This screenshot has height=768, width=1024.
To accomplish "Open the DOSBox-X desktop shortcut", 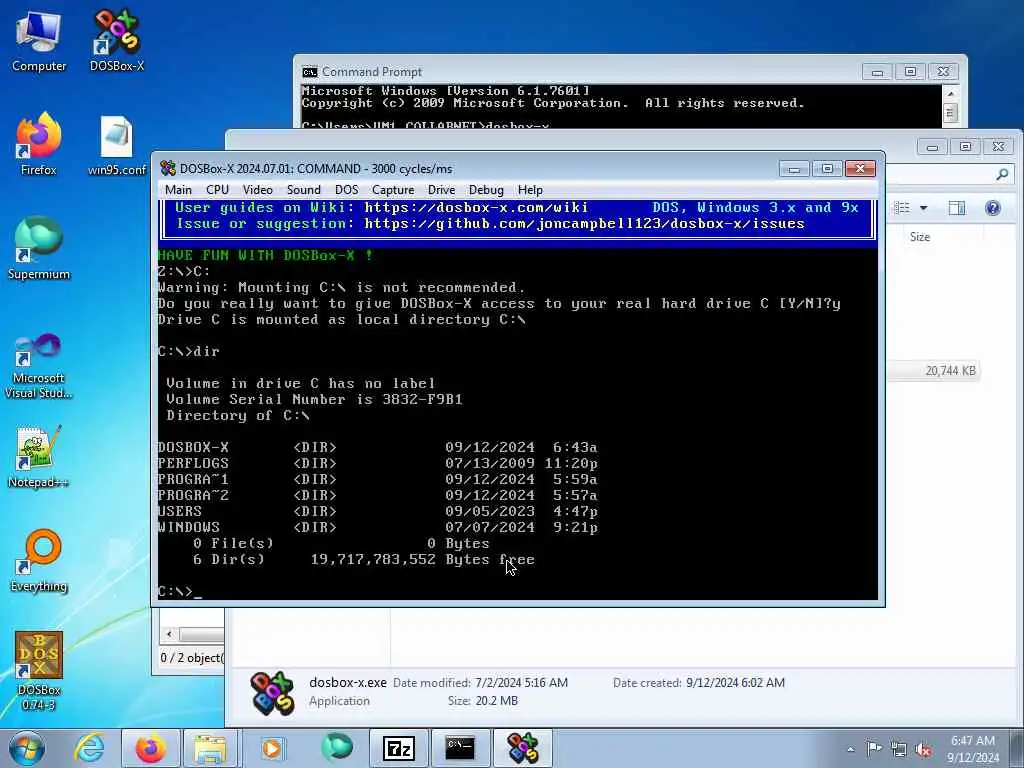I will click(116, 40).
